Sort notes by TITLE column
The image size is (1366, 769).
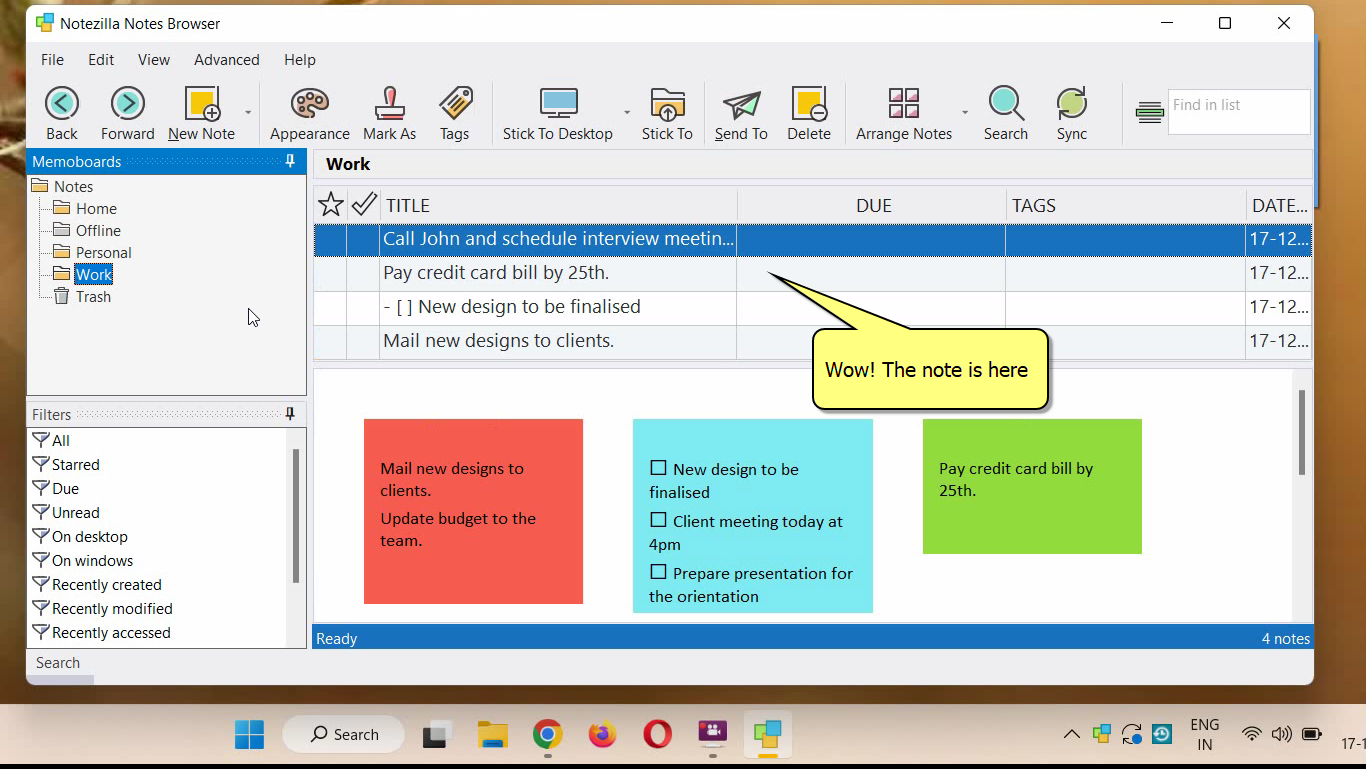tap(559, 205)
